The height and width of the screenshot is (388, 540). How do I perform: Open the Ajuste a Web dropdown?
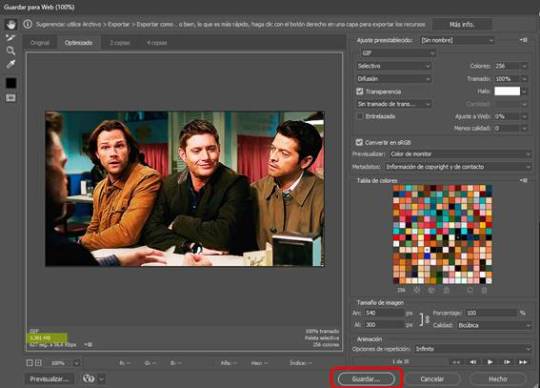(511, 116)
